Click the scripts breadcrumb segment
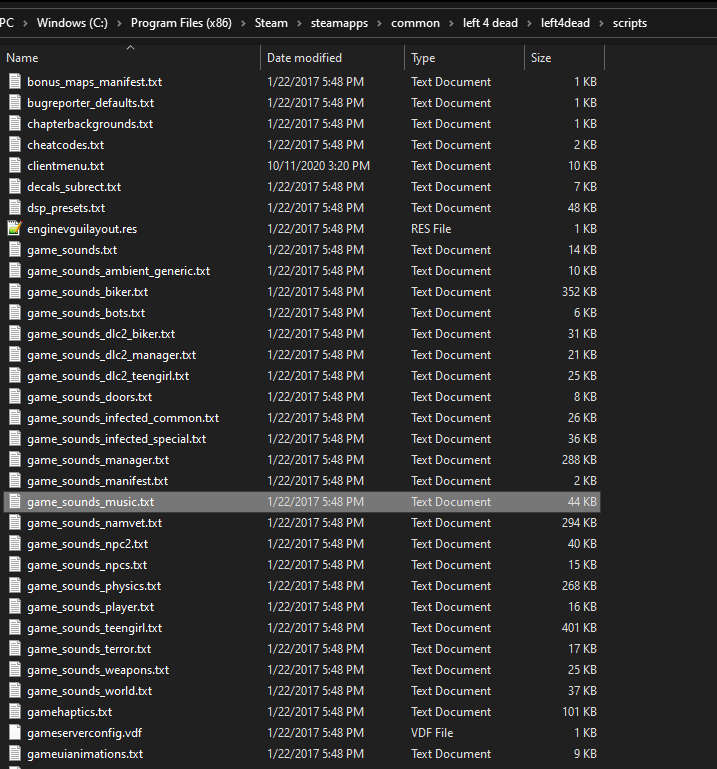The width and height of the screenshot is (717, 769). tap(630, 23)
